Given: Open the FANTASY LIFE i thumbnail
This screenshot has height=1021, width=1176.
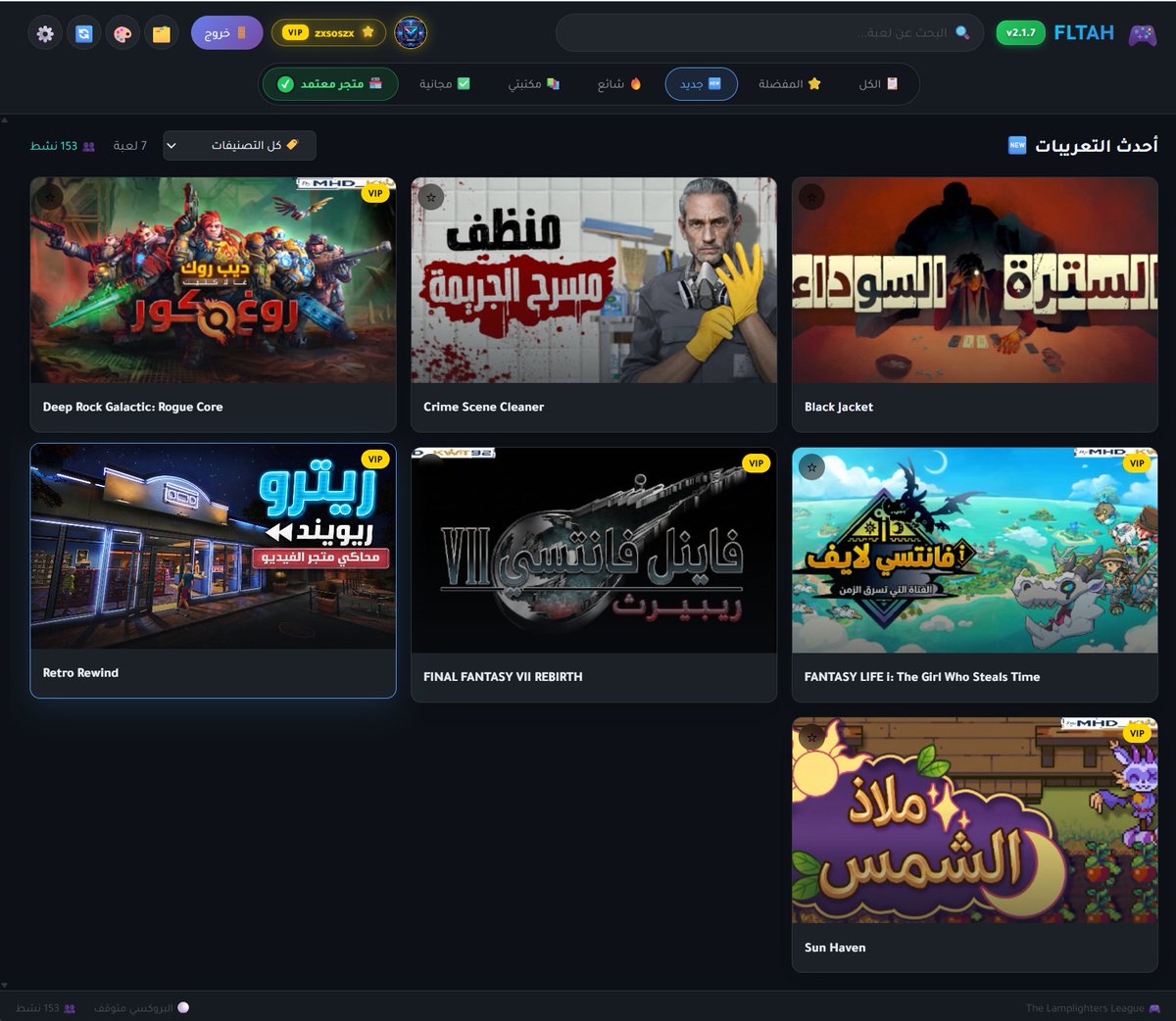Looking at the screenshot, I should [x=974, y=551].
